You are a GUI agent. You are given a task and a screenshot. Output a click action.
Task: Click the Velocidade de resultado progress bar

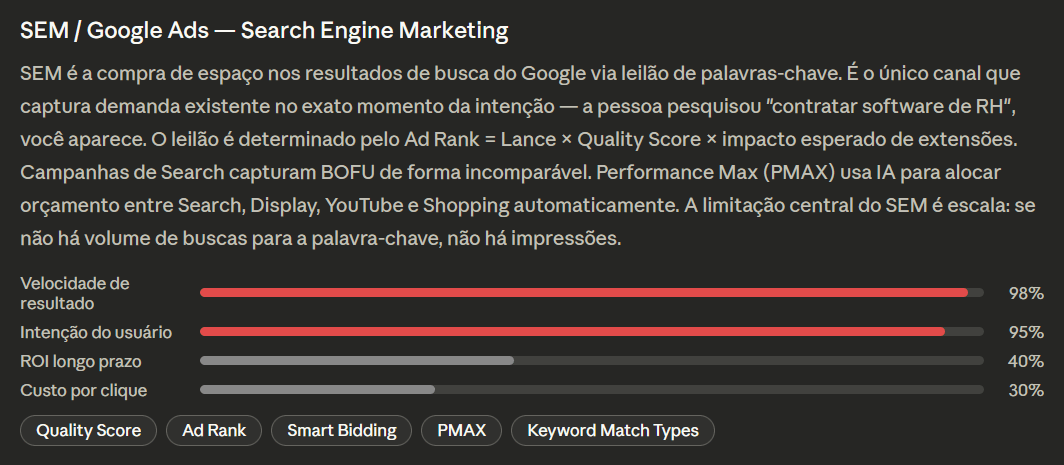click(592, 293)
